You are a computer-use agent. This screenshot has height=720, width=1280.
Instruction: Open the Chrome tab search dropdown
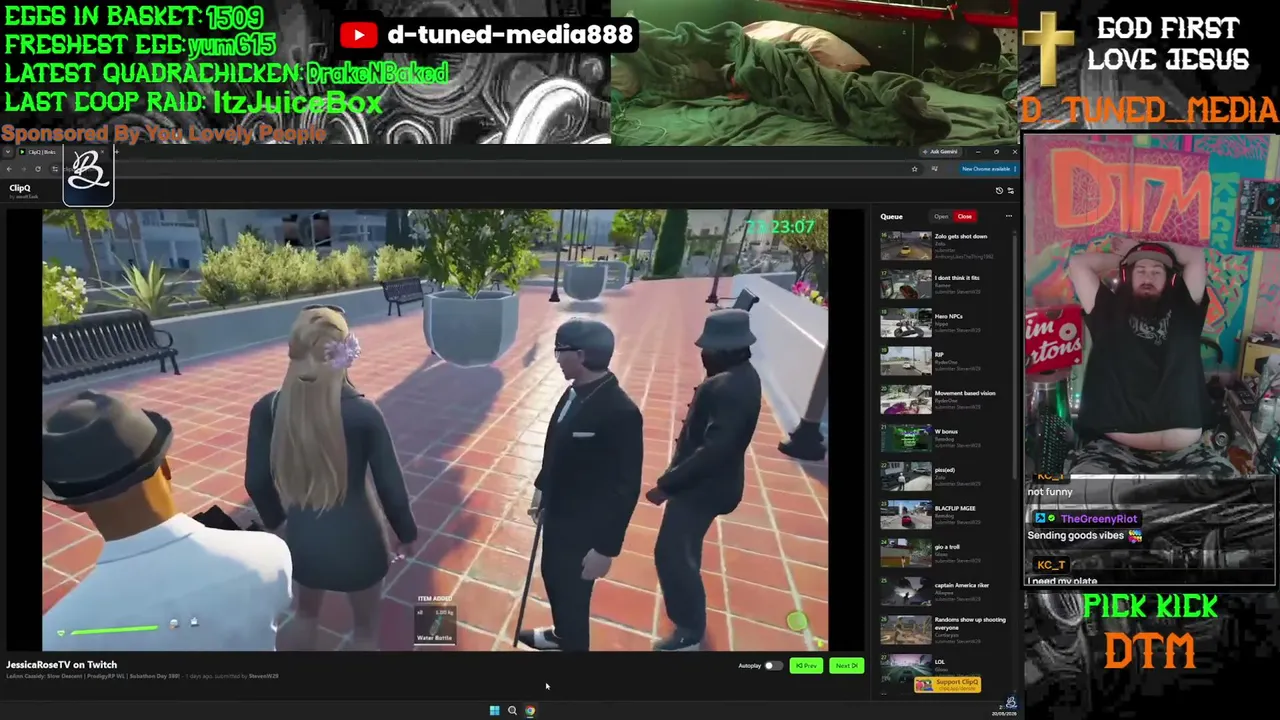coord(9,152)
